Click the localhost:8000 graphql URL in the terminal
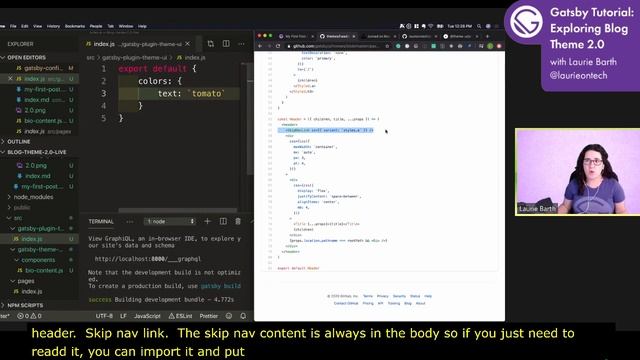This screenshot has width=640, height=360. [x=148, y=259]
